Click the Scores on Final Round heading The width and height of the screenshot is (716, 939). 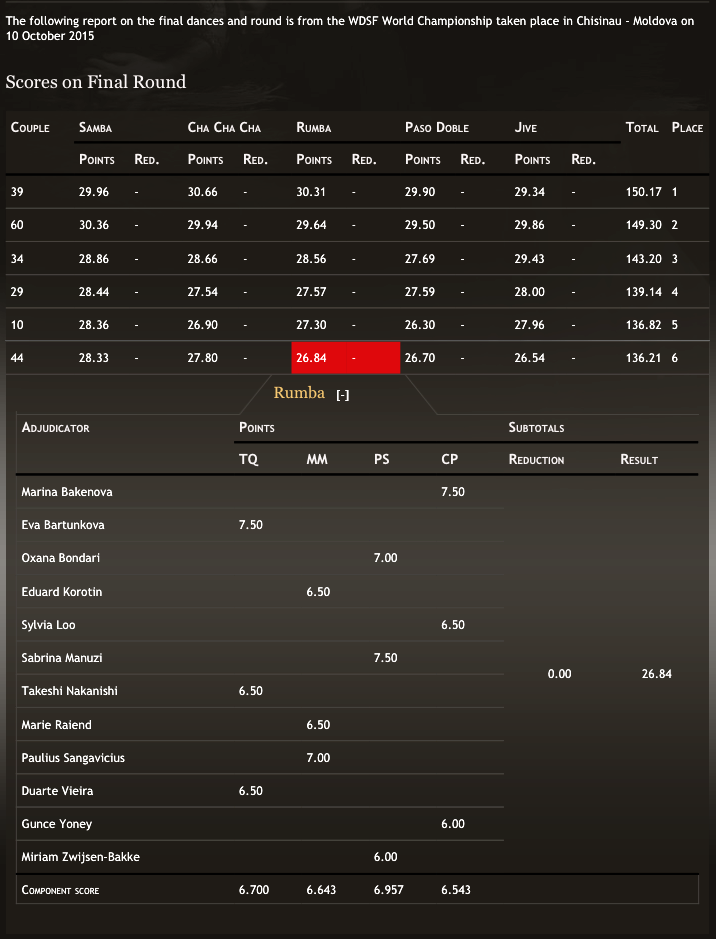[96, 82]
